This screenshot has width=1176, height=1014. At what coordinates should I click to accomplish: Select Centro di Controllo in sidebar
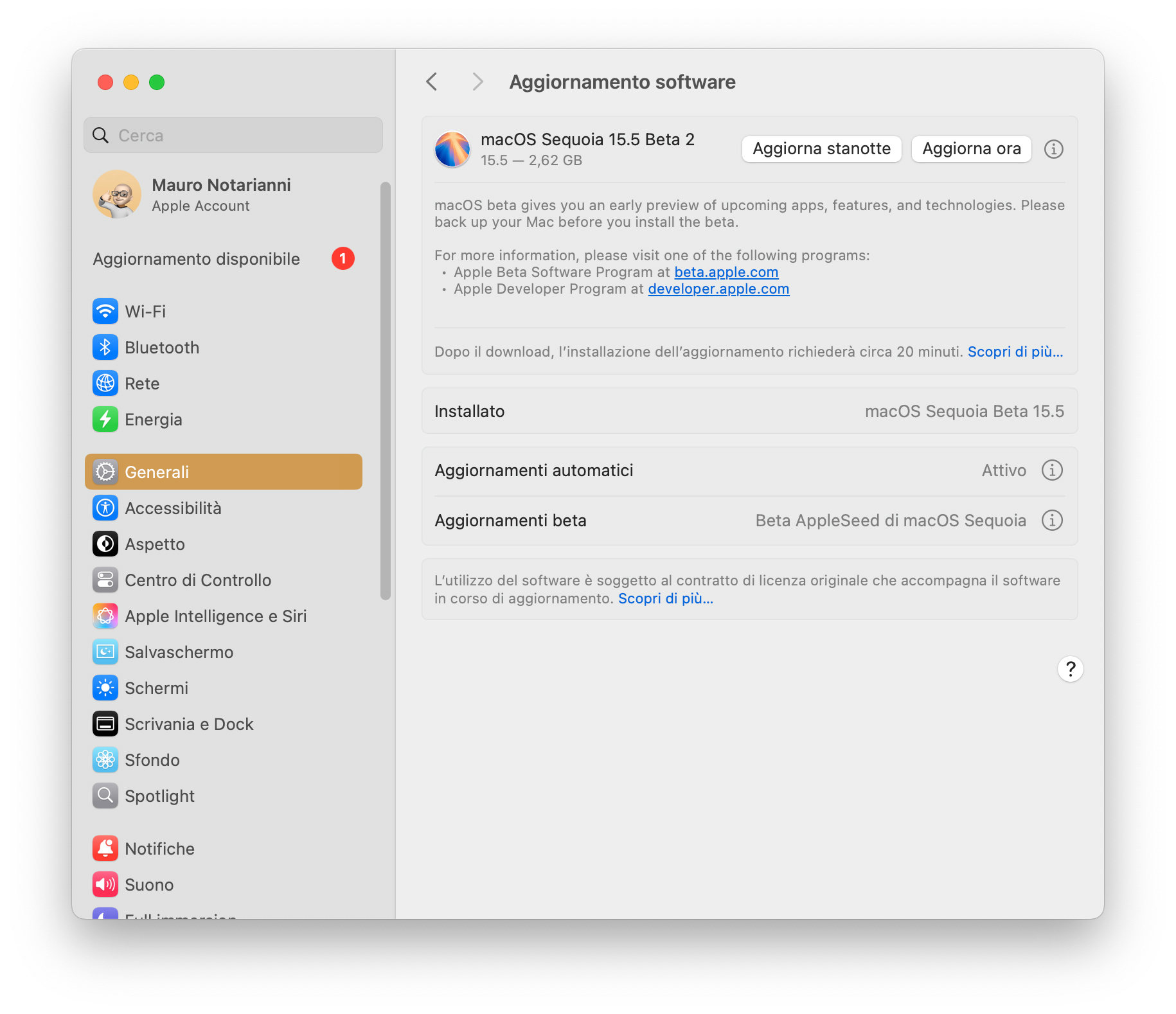[x=224, y=580]
